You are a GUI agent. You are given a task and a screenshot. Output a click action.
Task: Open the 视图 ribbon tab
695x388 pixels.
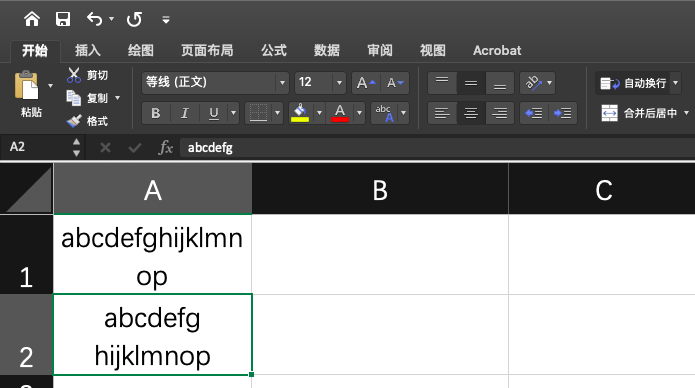coord(433,51)
